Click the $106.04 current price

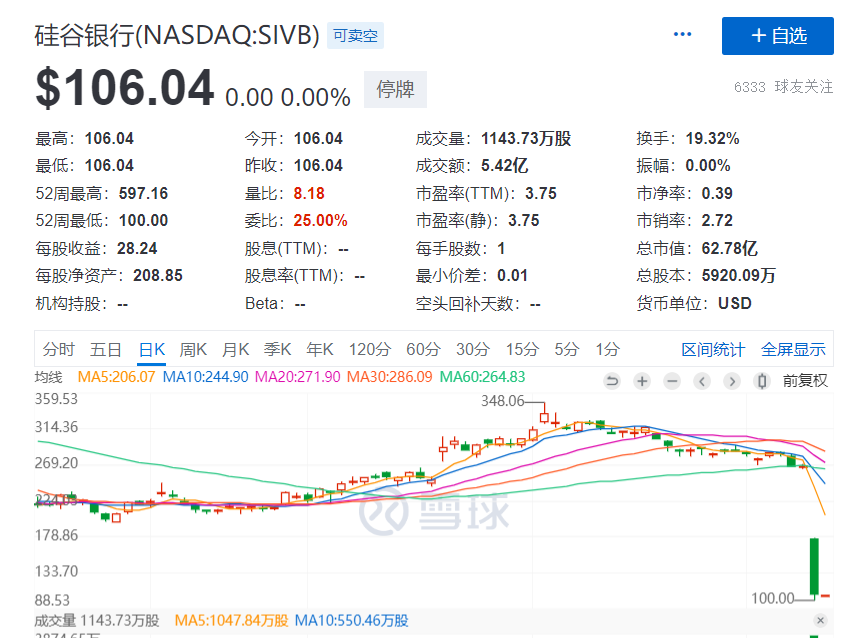(x=125, y=88)
